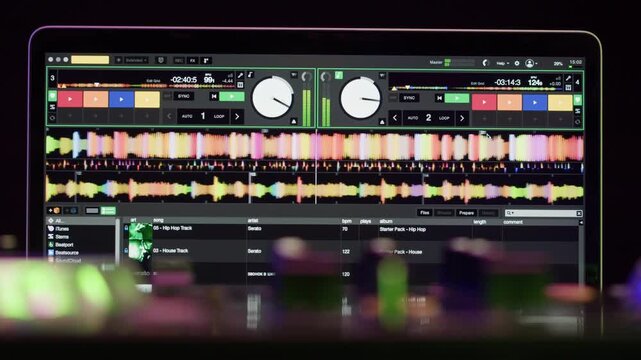
Task: Click the deck 3 platter
Action: click(273, 97)
